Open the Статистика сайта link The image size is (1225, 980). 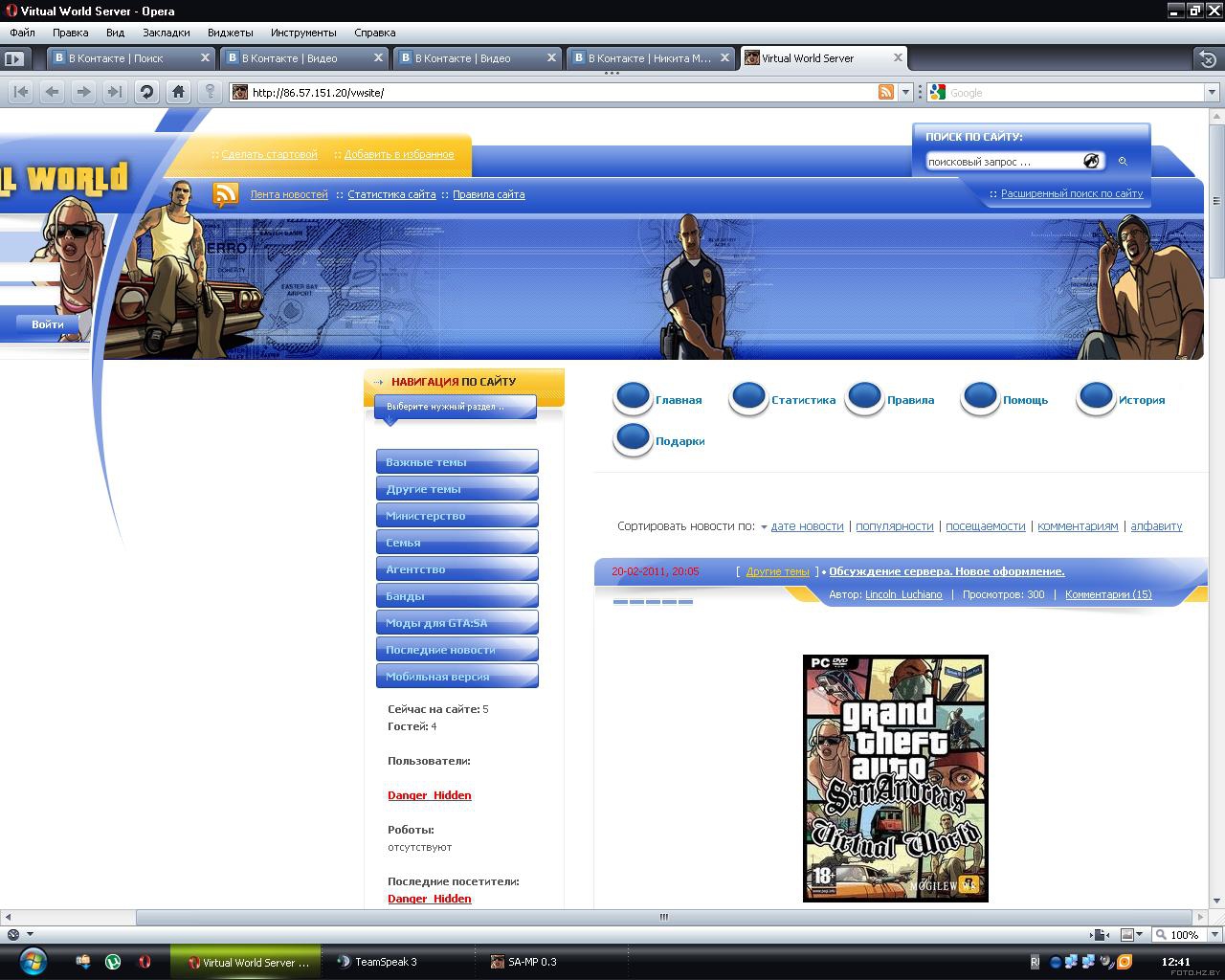pyautogui.click(x=391, y=194)
